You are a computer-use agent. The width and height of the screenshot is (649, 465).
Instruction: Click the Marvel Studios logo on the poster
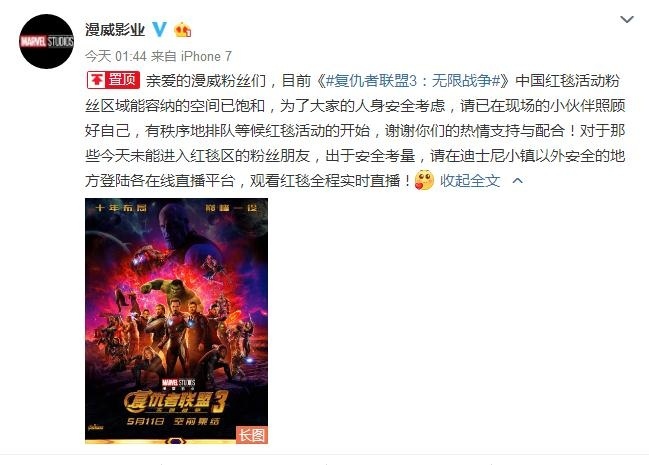[x=178, y=383]
